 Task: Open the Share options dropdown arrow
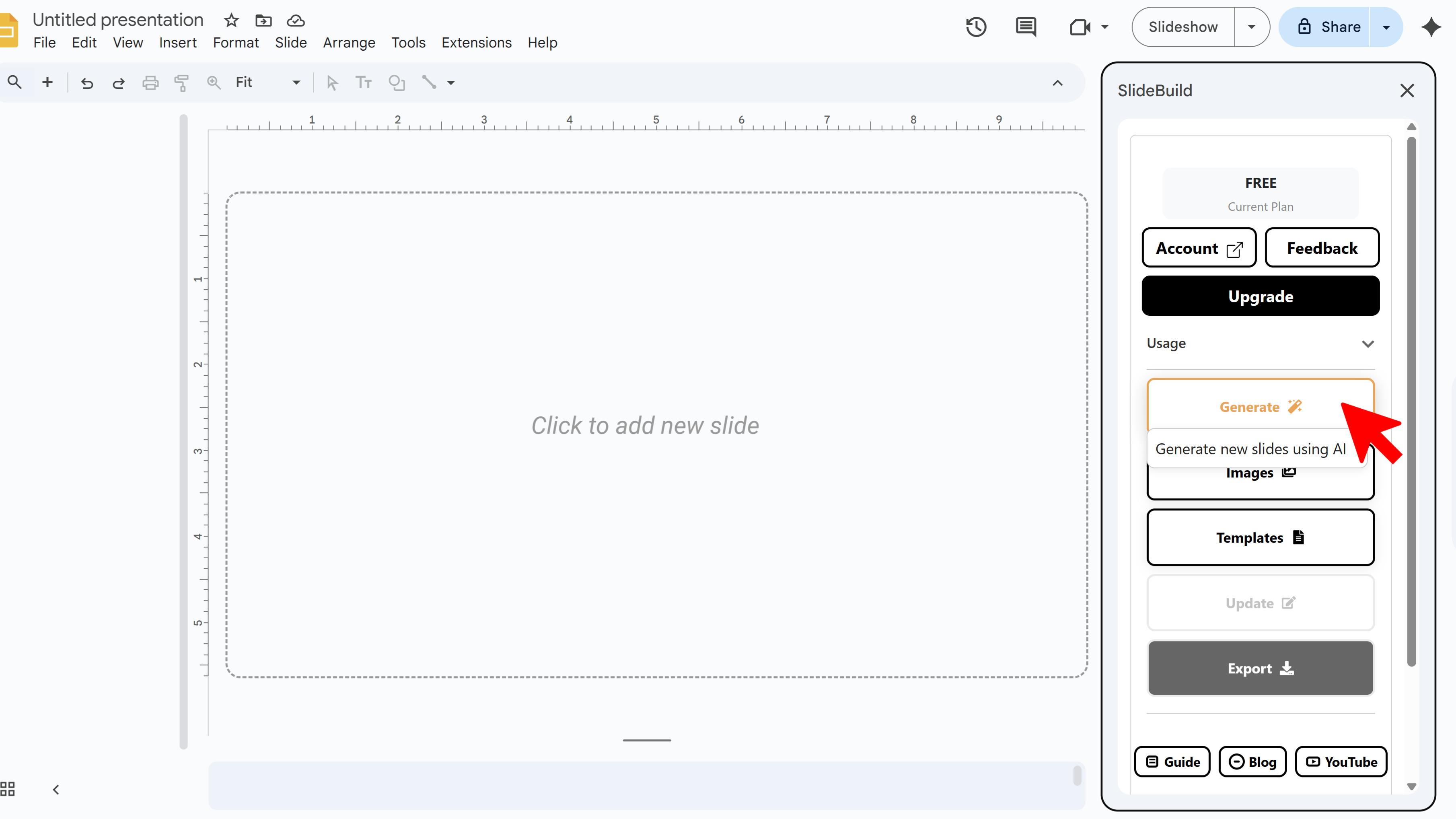(x=1386, y=27)
